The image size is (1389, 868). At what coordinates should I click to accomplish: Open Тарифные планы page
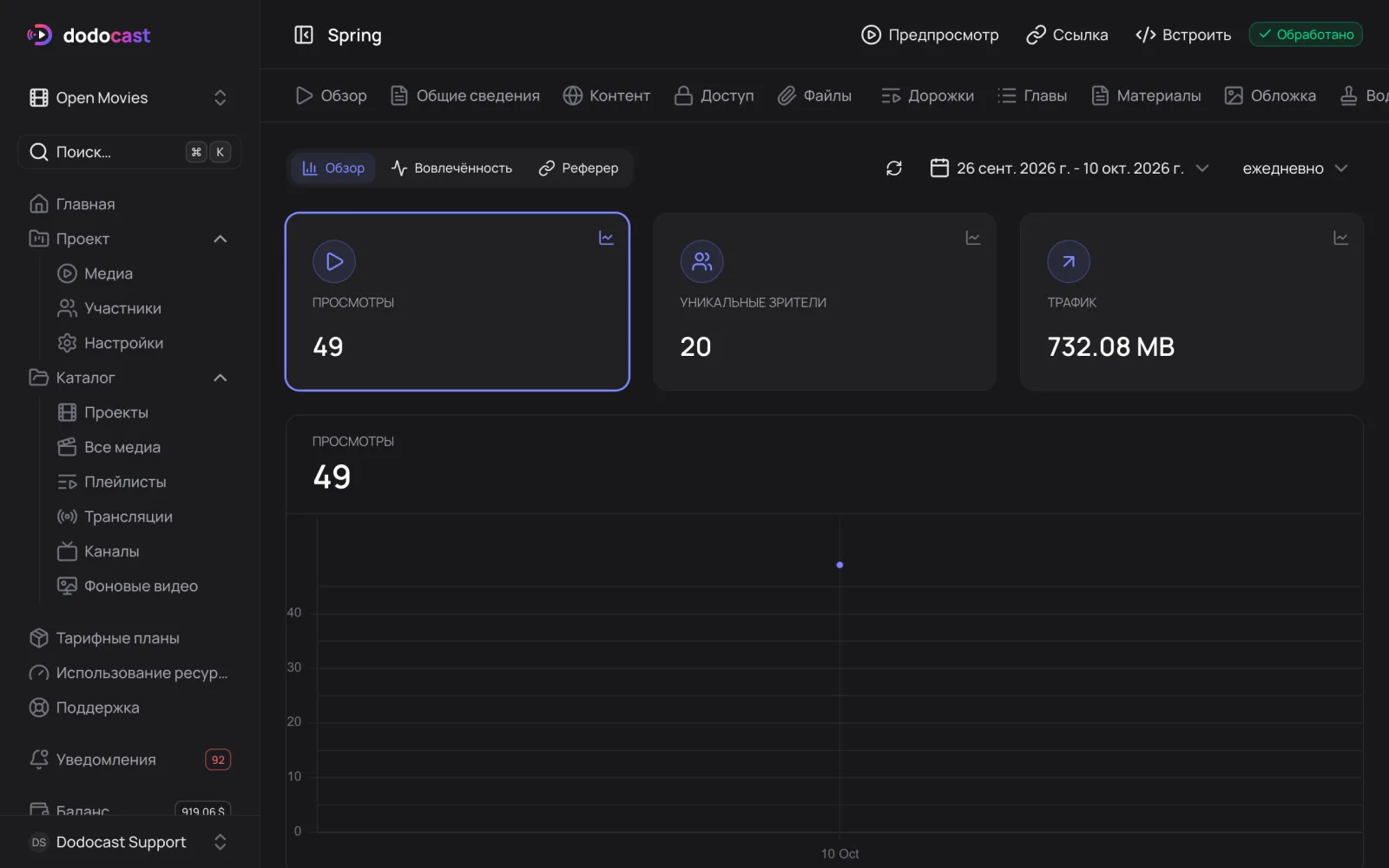coord(104,638)
